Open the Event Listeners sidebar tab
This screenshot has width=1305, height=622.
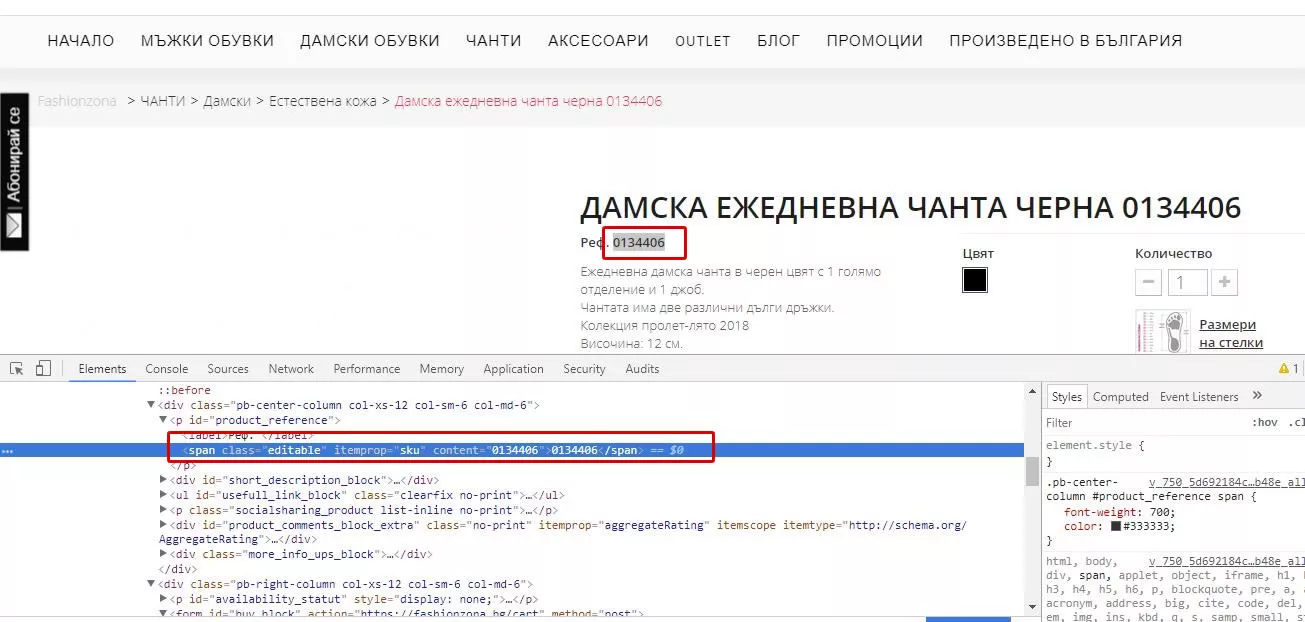point(1199,397)
